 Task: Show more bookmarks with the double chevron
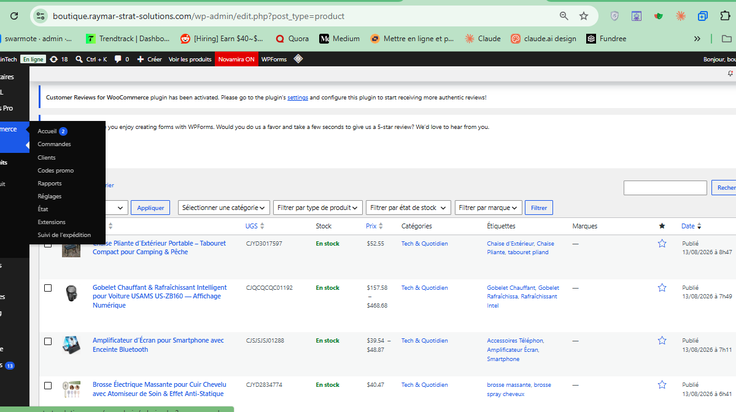[697, 38]
